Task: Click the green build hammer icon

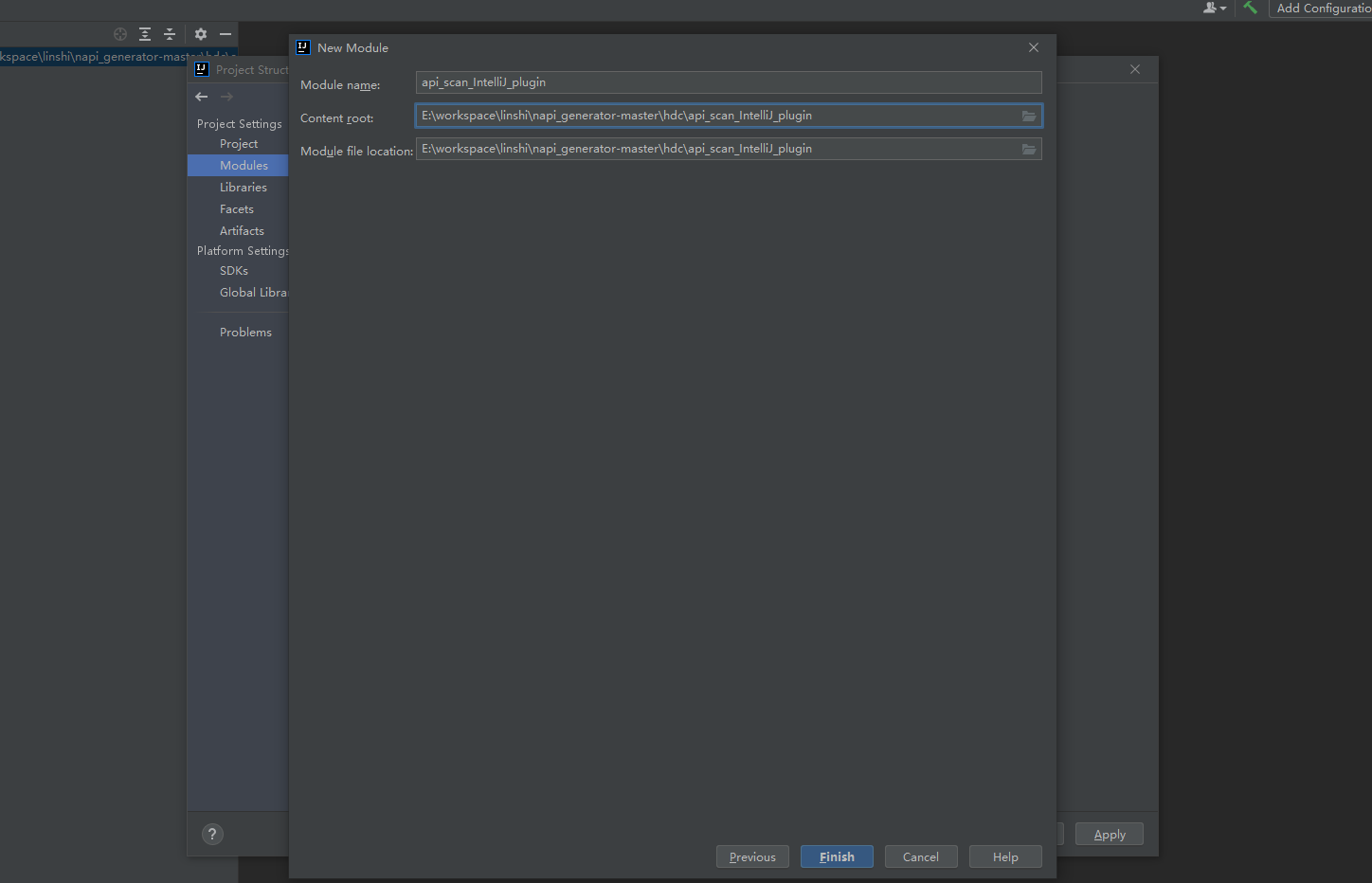Action: tap(1251, 8)
